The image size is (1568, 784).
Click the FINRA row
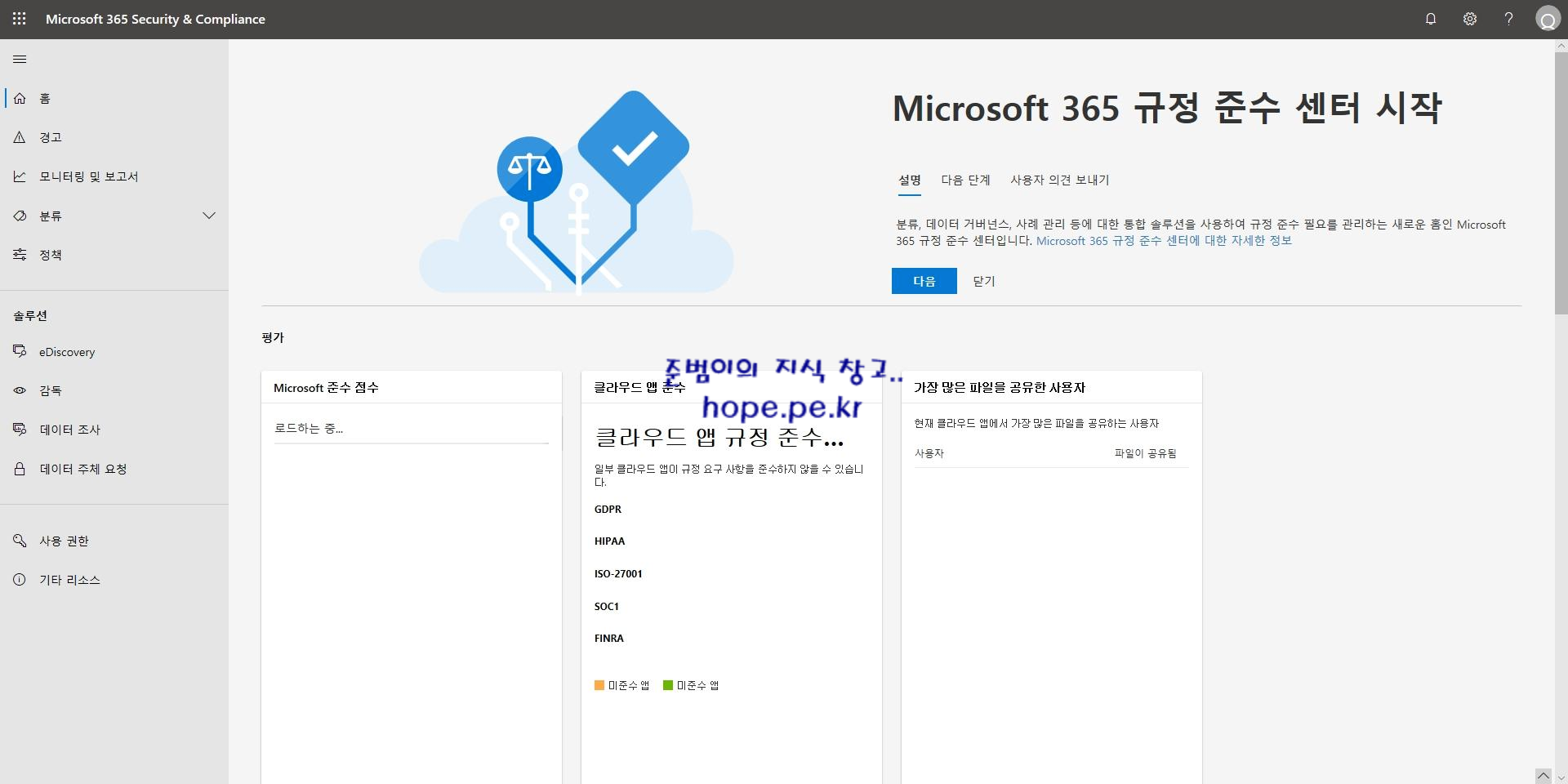point(609,639)
